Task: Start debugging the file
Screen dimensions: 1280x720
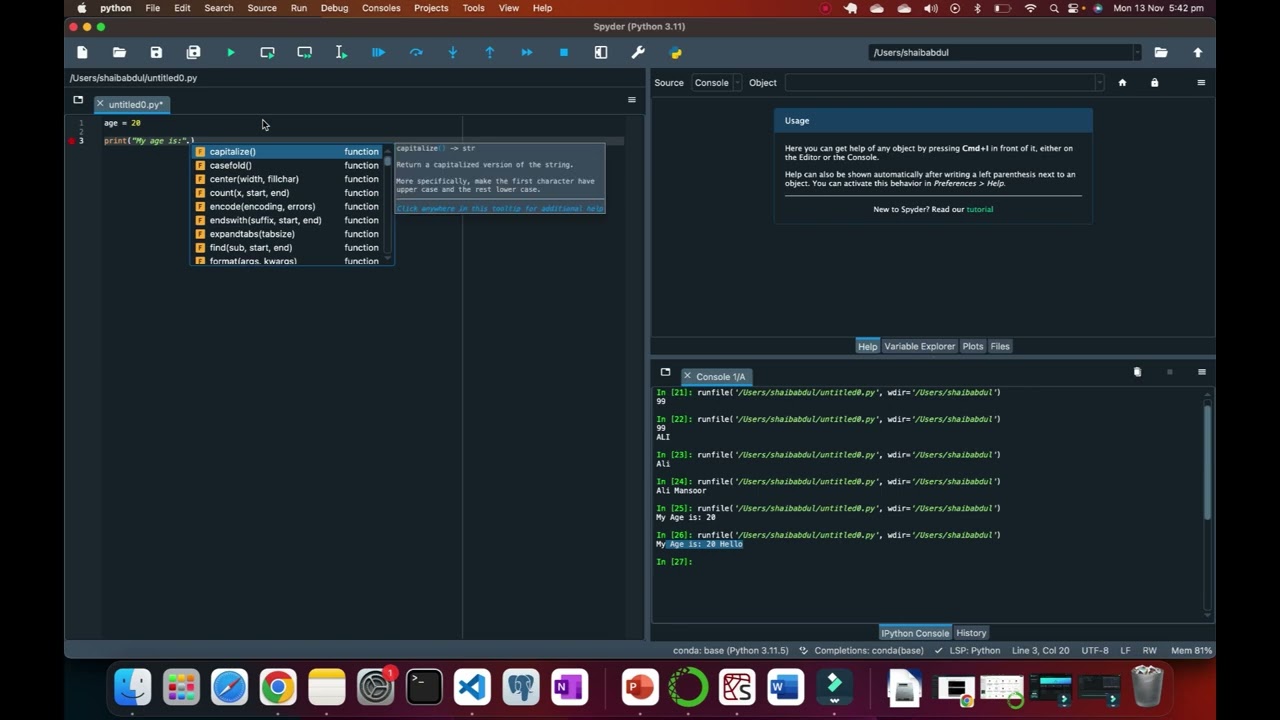Action: pos(378,52)
